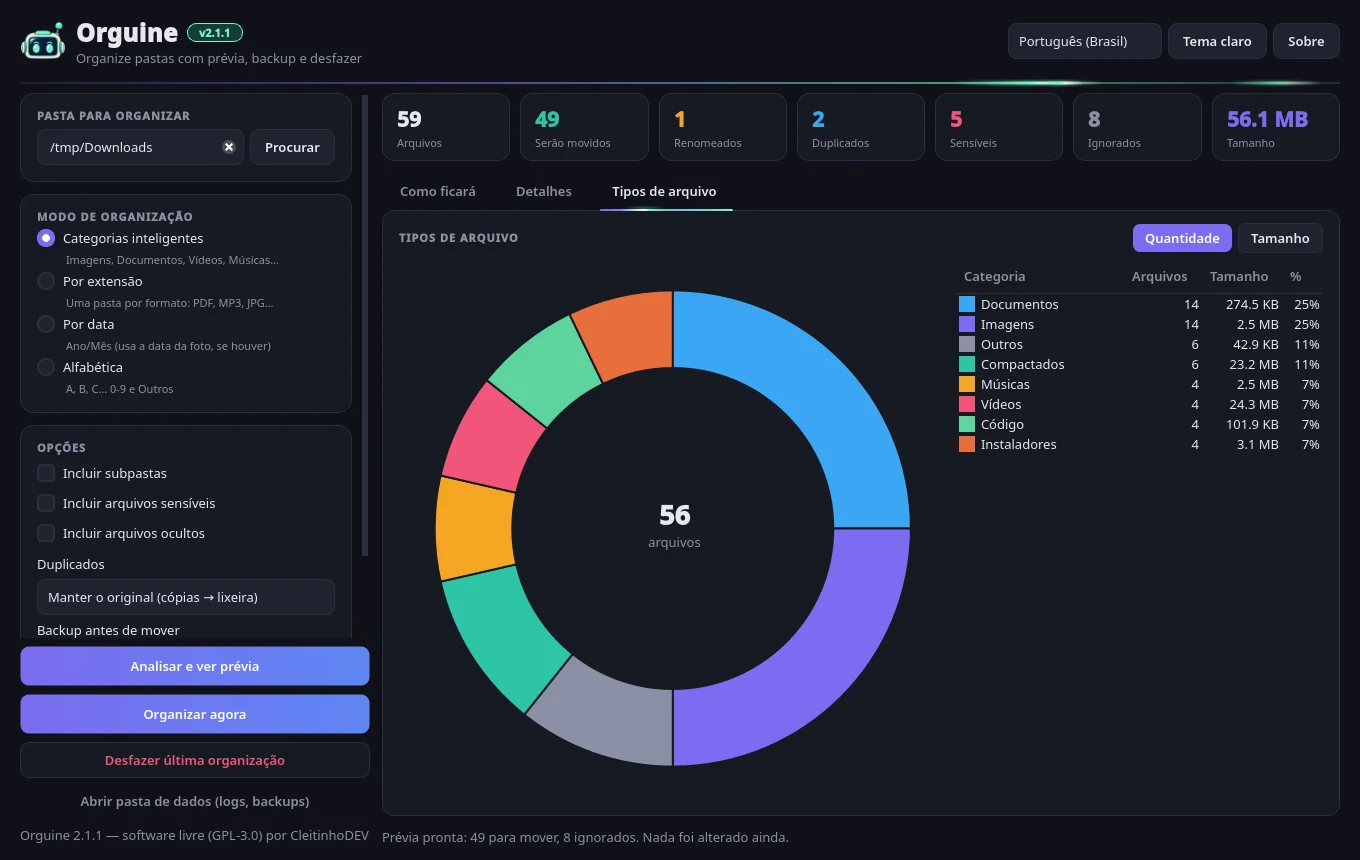Image resolution: width=1360 pixels, height=860 pixels.
Task: Check Incluir arquivos sensíveis option
Action: point(46,503)
